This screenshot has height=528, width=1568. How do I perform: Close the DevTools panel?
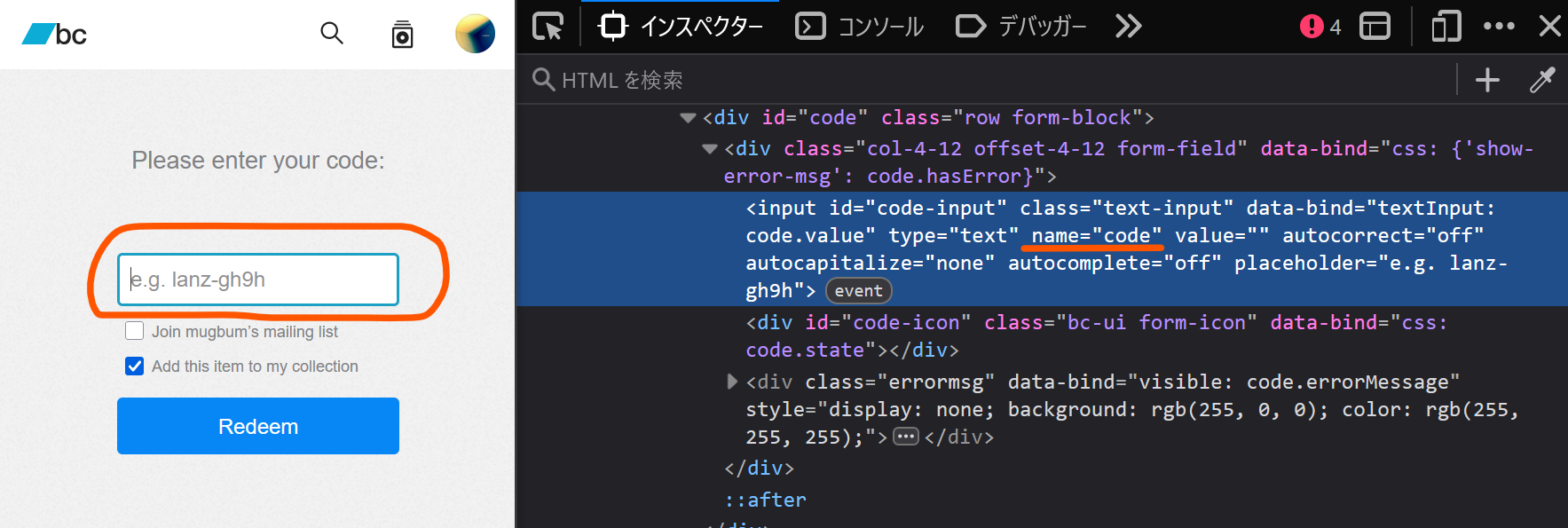pos(1549,27)
